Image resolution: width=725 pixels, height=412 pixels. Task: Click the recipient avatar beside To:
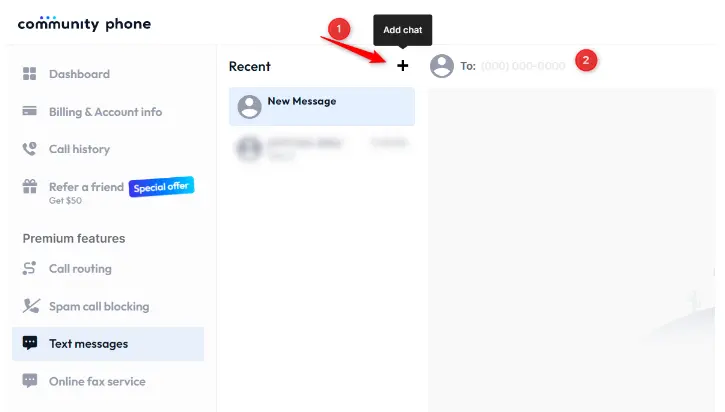tap(442, 66)
